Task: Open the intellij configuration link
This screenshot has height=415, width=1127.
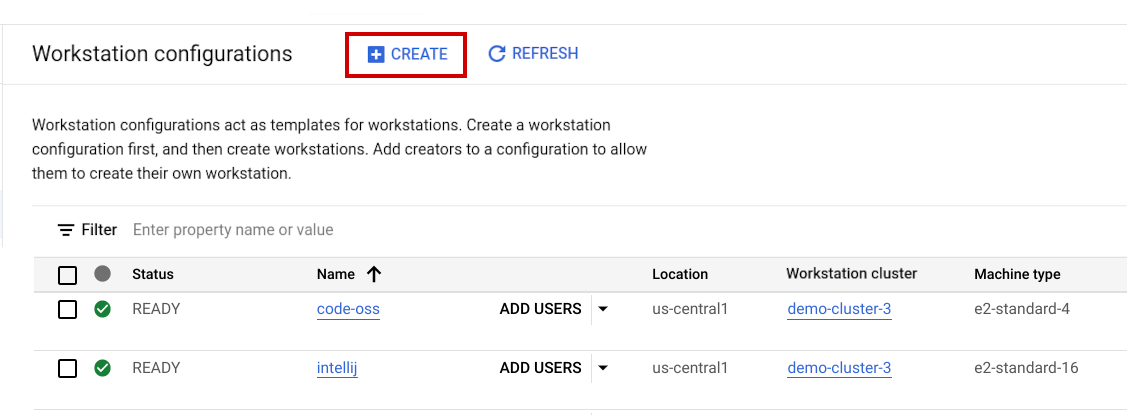Action: pos(337,368)
